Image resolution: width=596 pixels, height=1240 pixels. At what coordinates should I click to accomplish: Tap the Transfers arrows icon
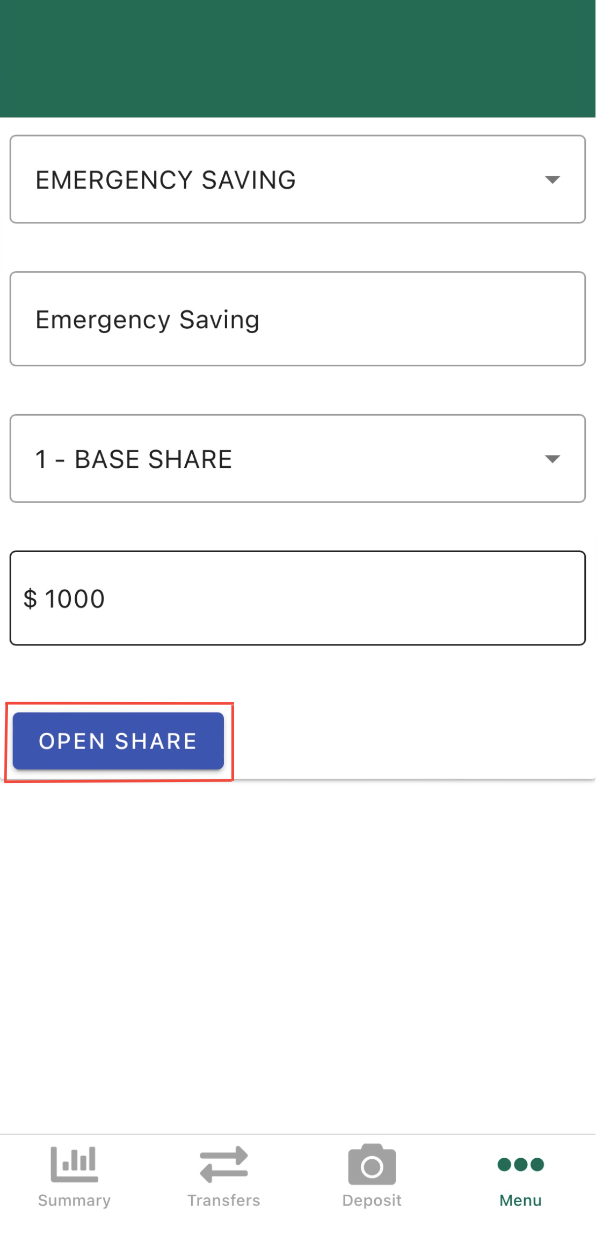coord(223,1165)
